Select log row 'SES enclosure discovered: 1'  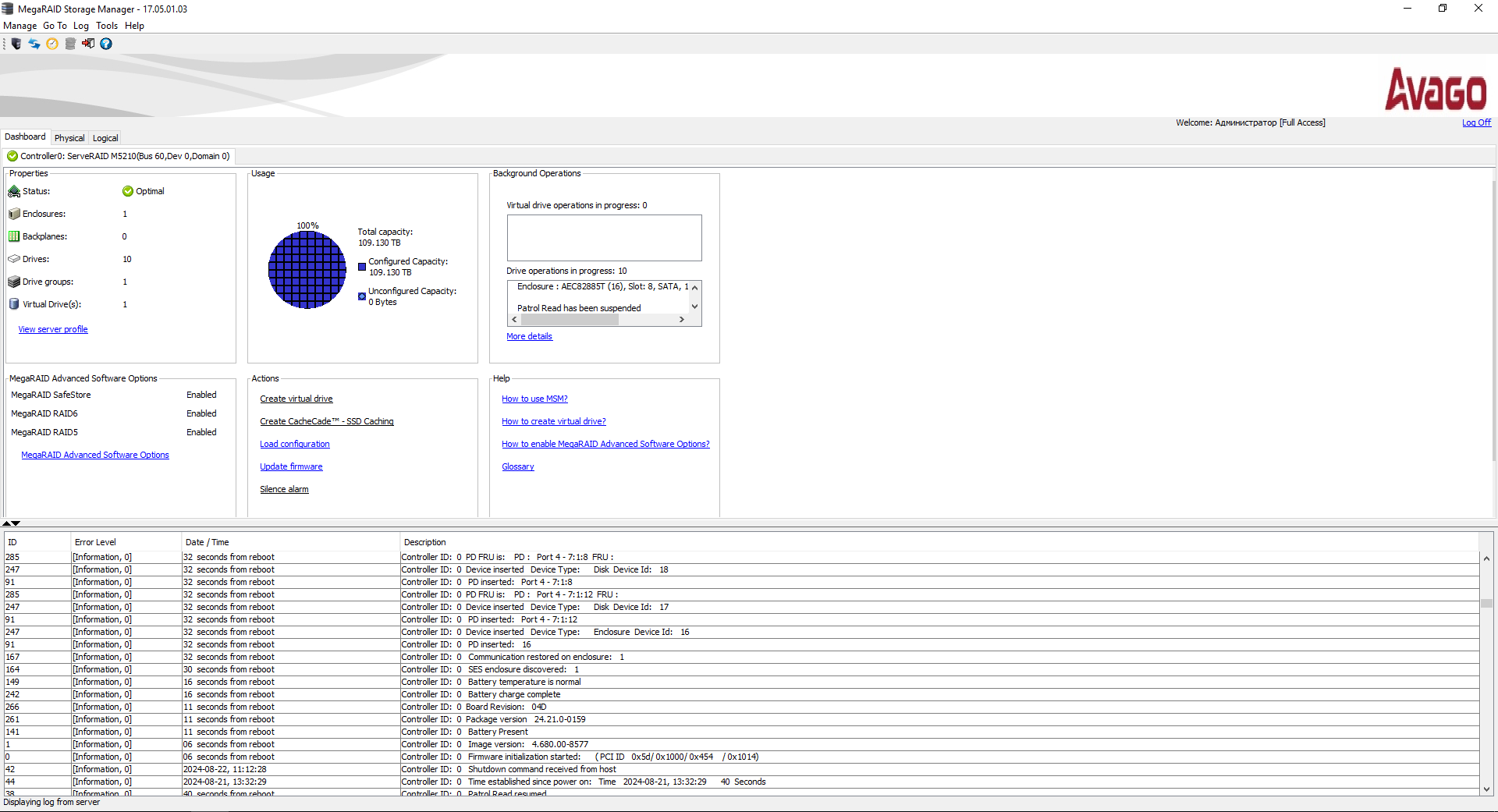click(741, 669)
